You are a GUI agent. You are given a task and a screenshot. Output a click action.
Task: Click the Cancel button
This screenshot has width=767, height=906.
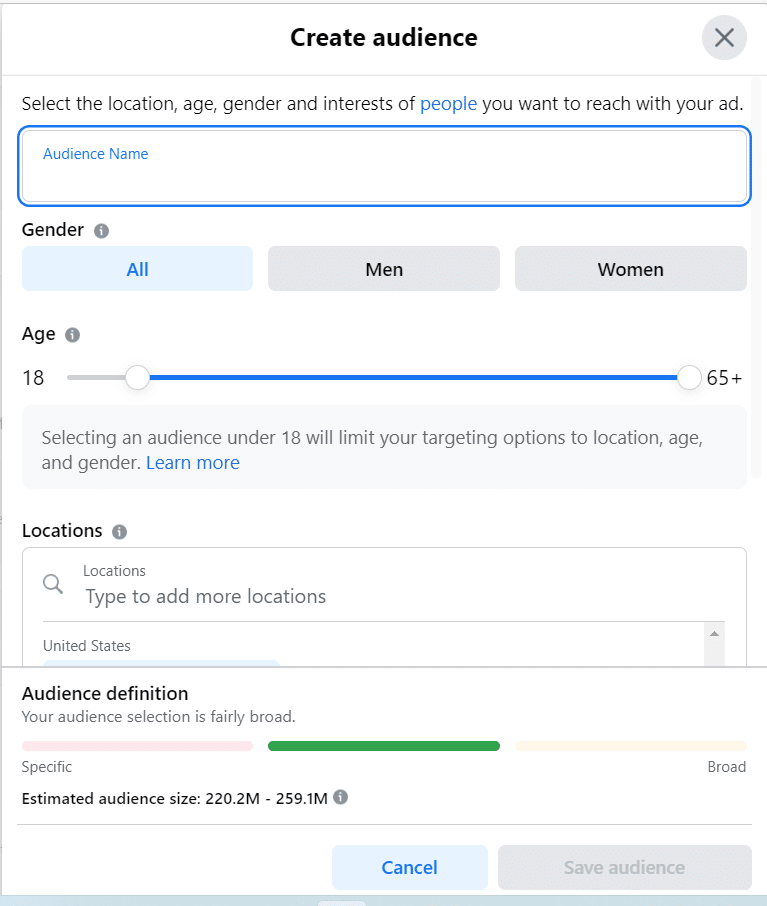[410, 867]
